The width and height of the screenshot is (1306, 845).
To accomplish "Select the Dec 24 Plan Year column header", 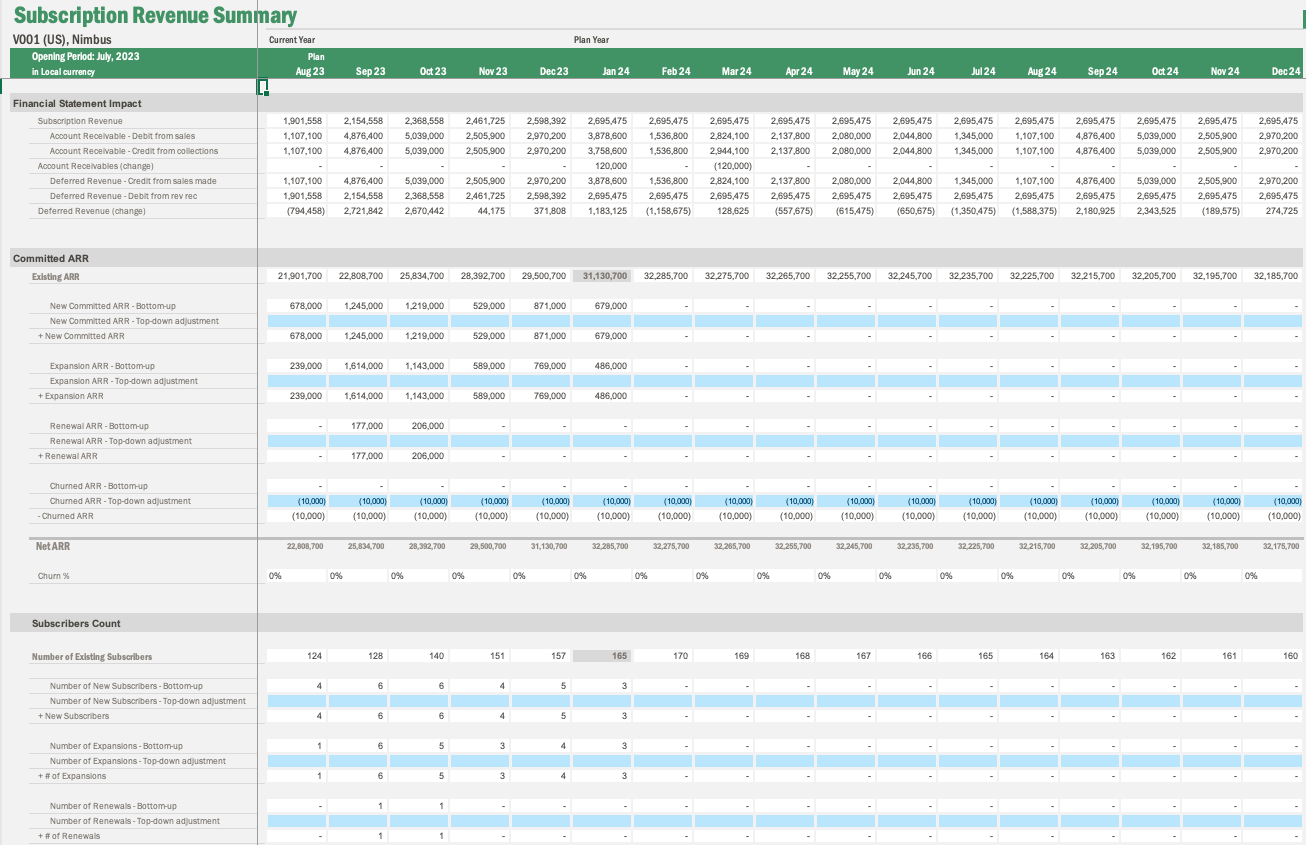I will tap(1284, 71).
